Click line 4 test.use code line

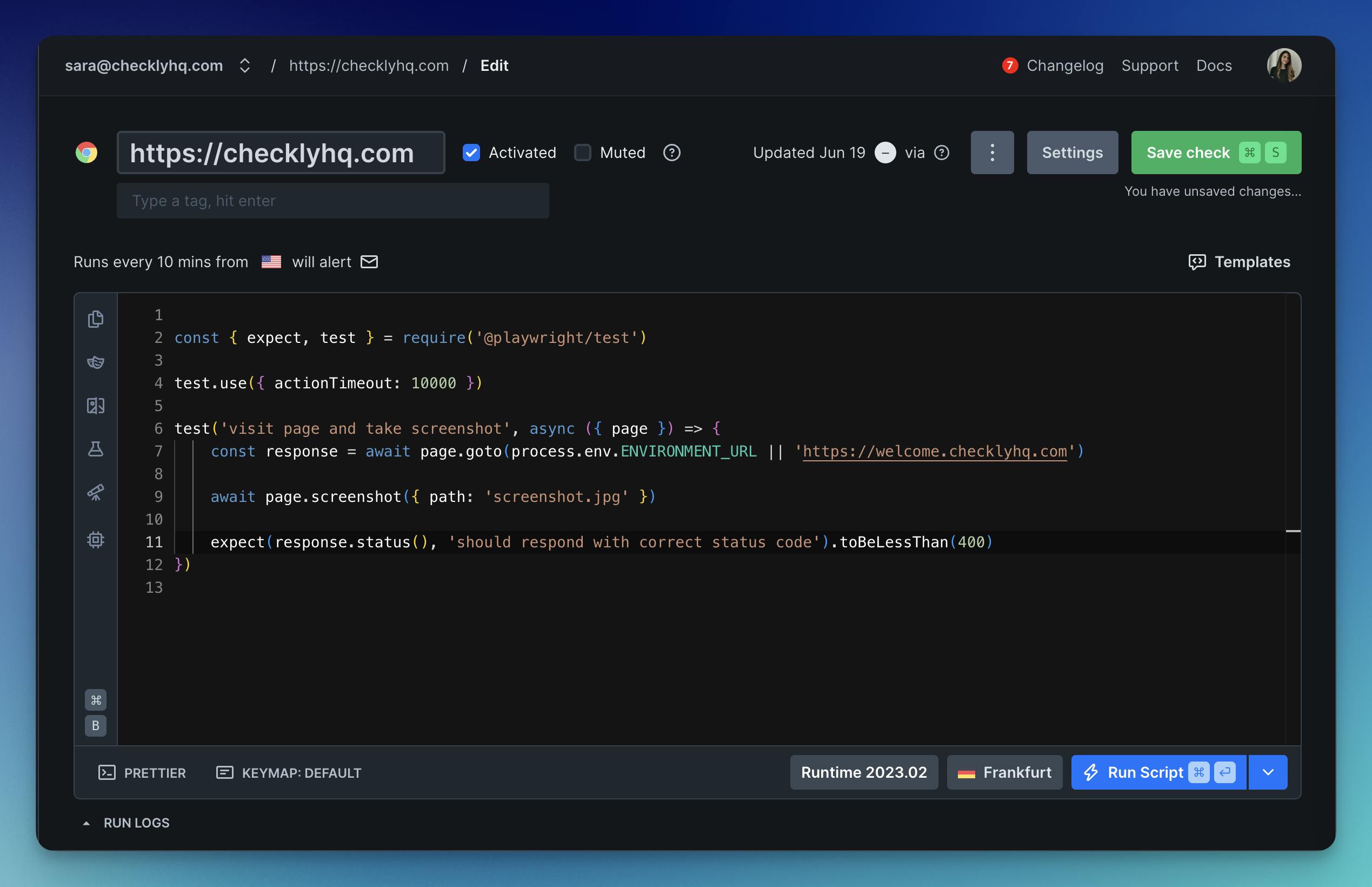(x=329, y=383)
